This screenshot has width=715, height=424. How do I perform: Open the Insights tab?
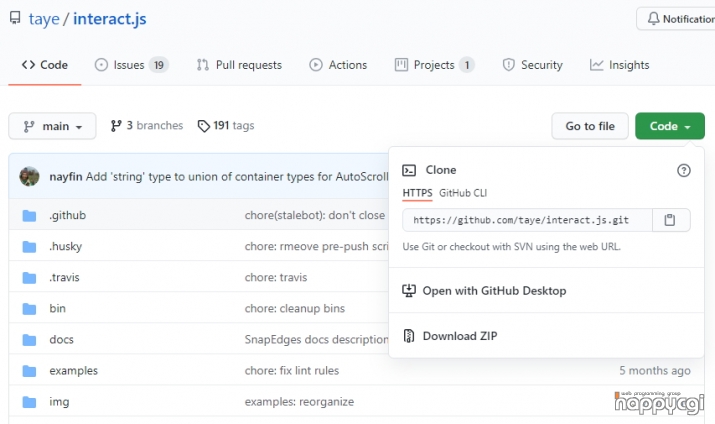tap(619, 65)
